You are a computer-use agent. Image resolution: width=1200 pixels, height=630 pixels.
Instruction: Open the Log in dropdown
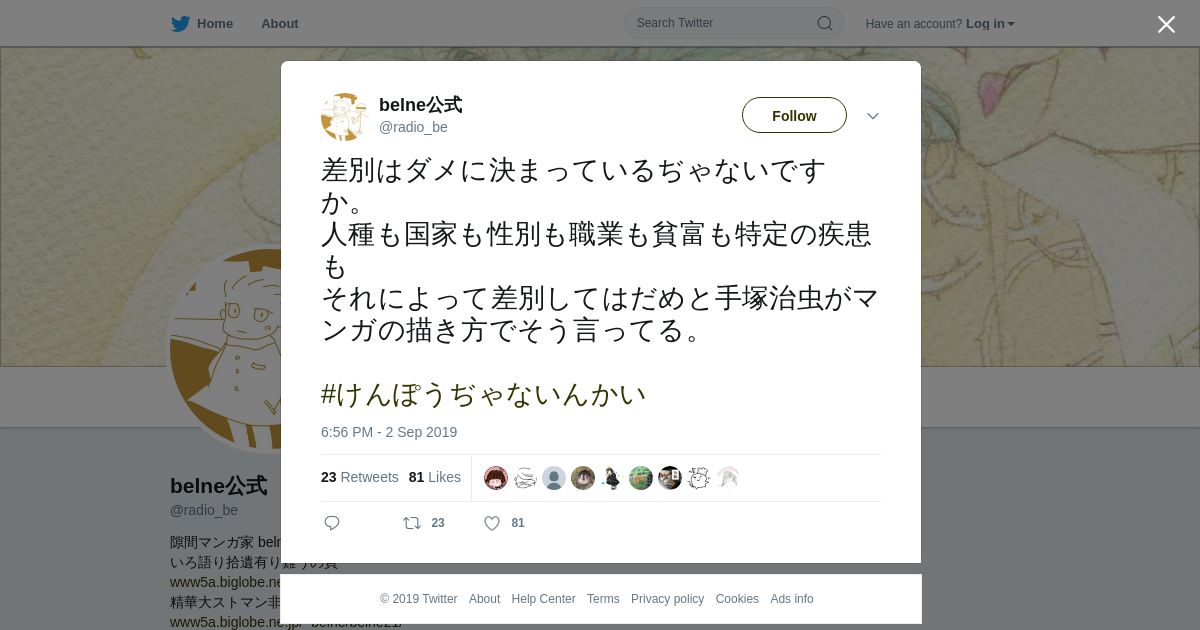[990, 23]
